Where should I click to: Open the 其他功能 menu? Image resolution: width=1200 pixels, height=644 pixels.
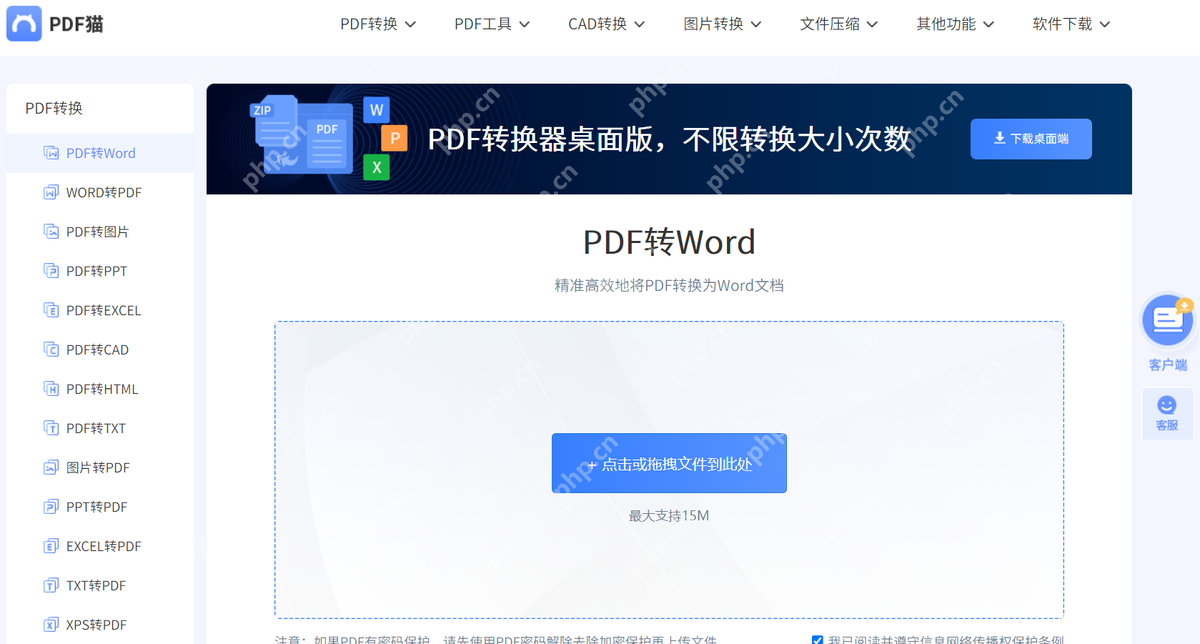click(x=956, y=24)
